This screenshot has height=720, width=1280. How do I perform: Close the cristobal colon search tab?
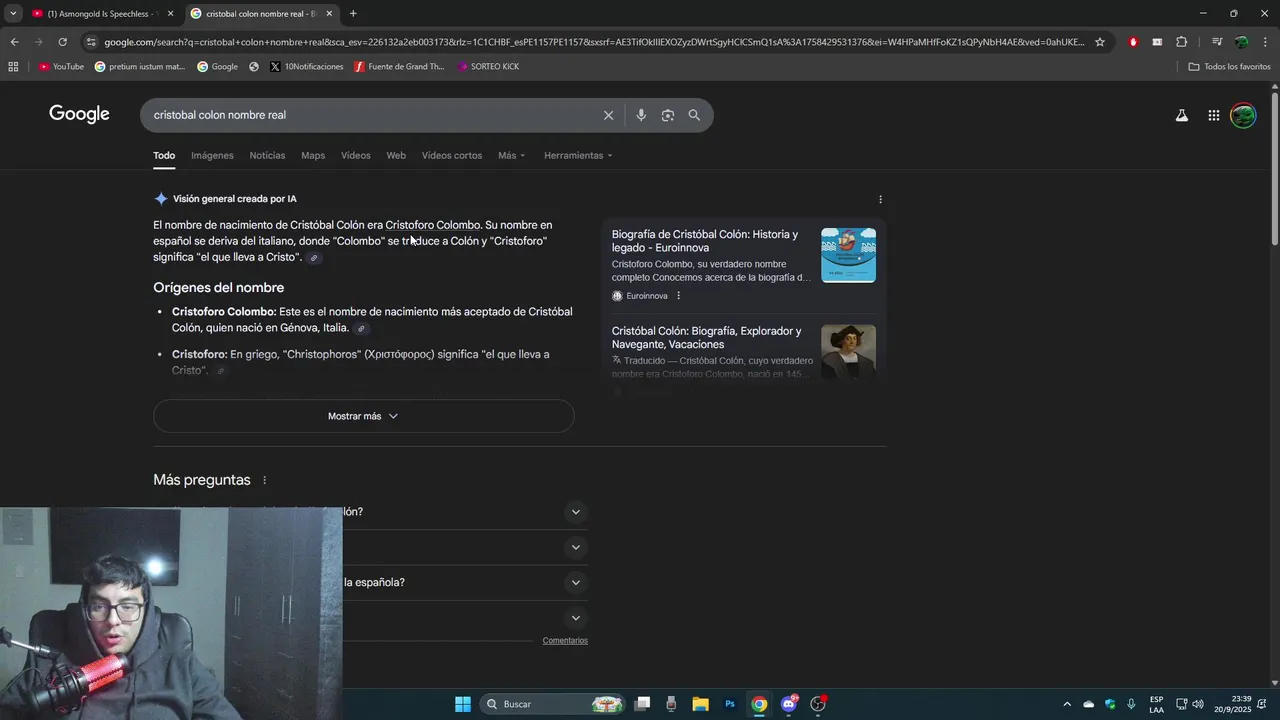[329, 14]
